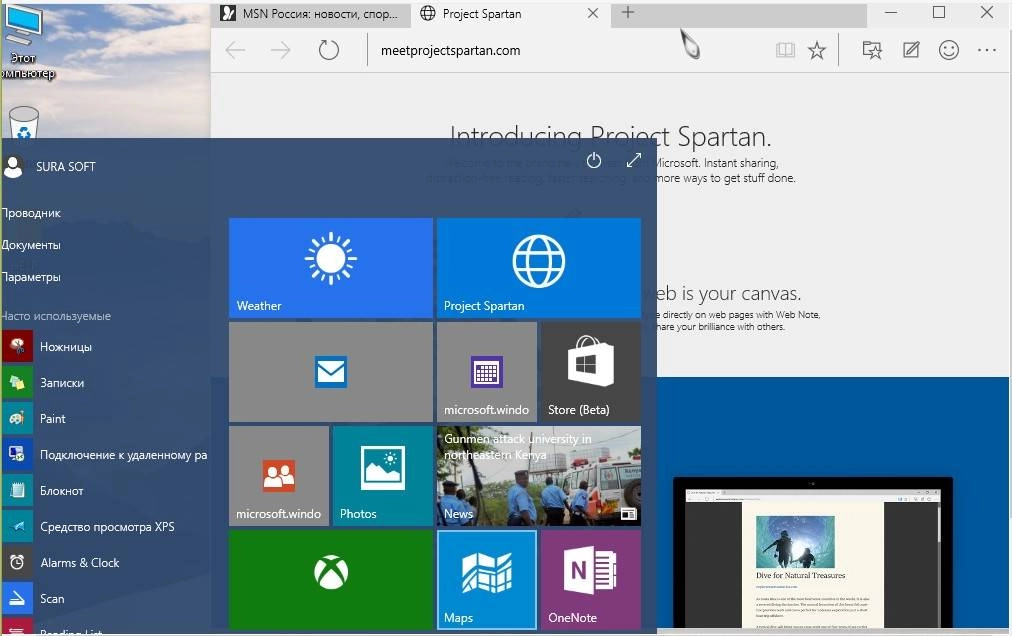Launch the Project Spartan tile
The height and width of the screenshot is (636, 1012).
pos(539,268)
